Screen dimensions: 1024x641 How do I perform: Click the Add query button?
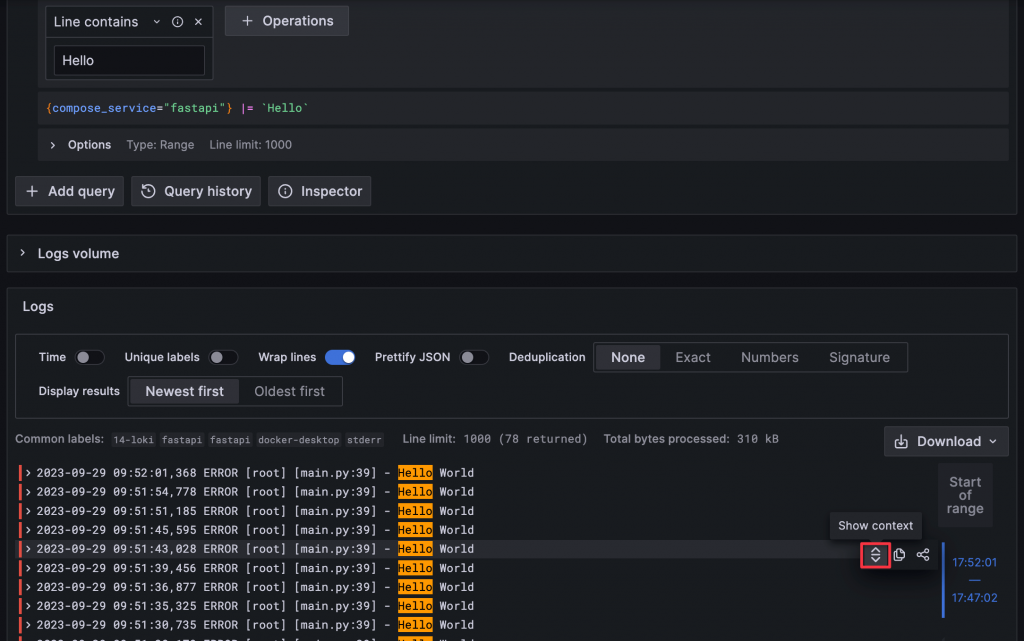(x=69, y=191)
